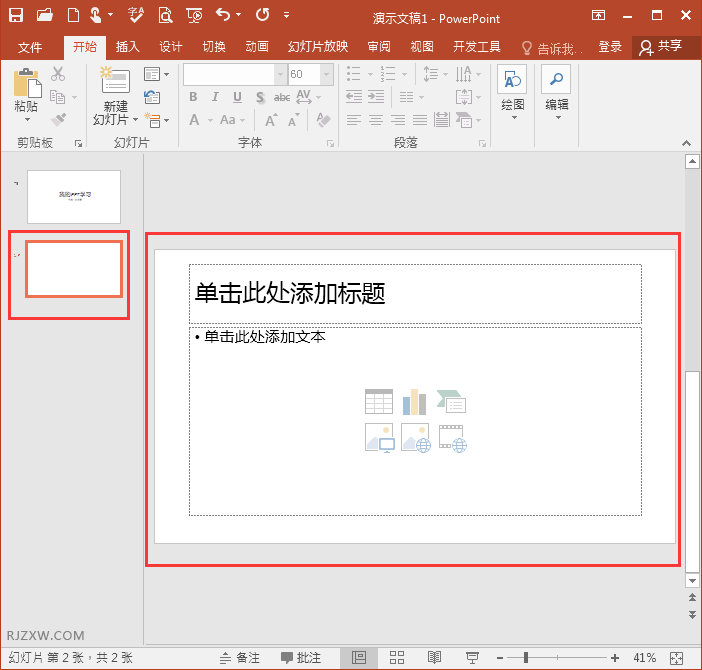Zoom out with the minus button
The width and height of the screenshot is (702, 670).
click(x=500, y=657)
